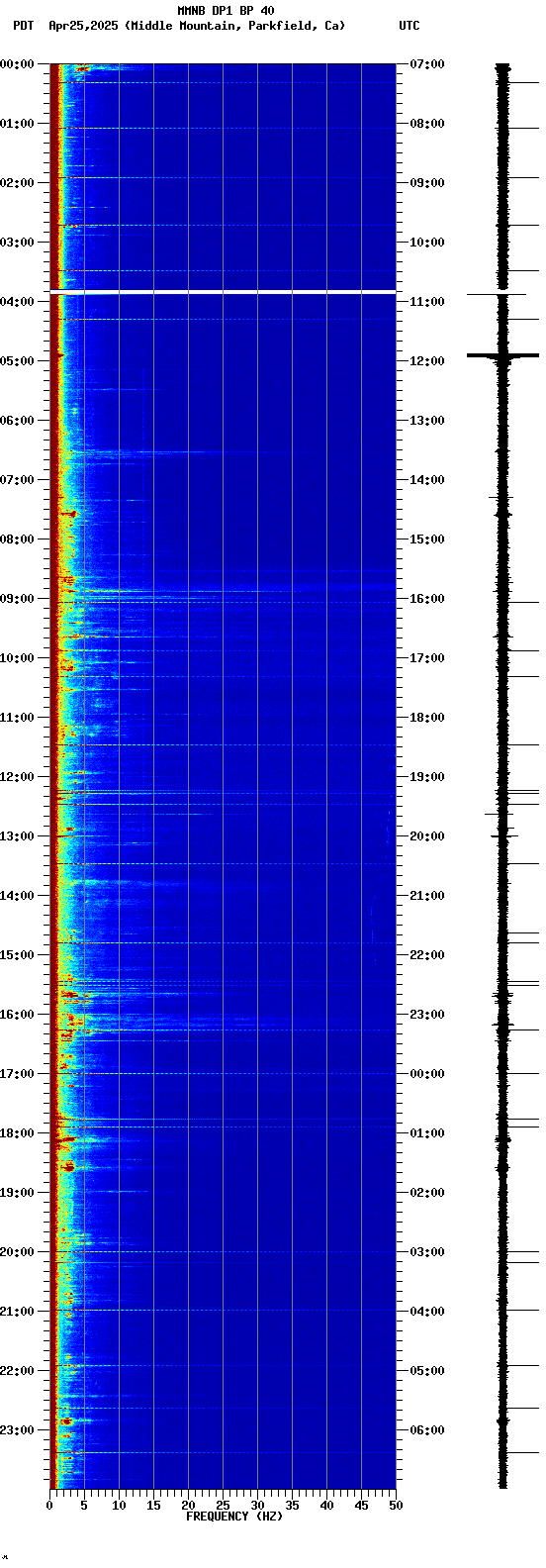546x1568 pixels.
Task: Click the UTC axis label '16:00' on right side
Action: tap(426, 599)
